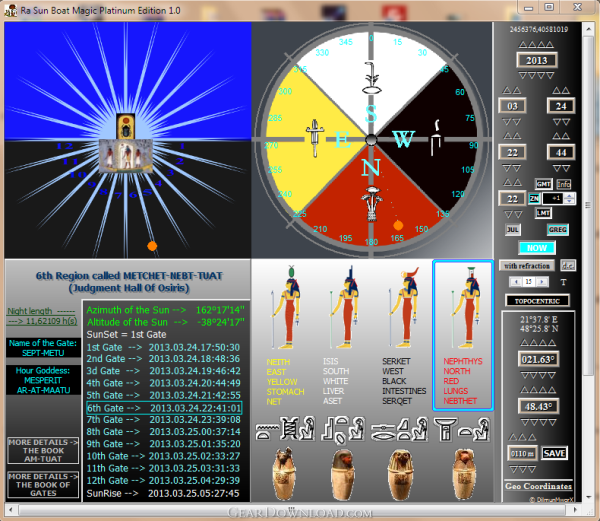The width and height of the screenshot is (600, 521).
Task: Switch time mode to GMT
Action: coord(543,184)
